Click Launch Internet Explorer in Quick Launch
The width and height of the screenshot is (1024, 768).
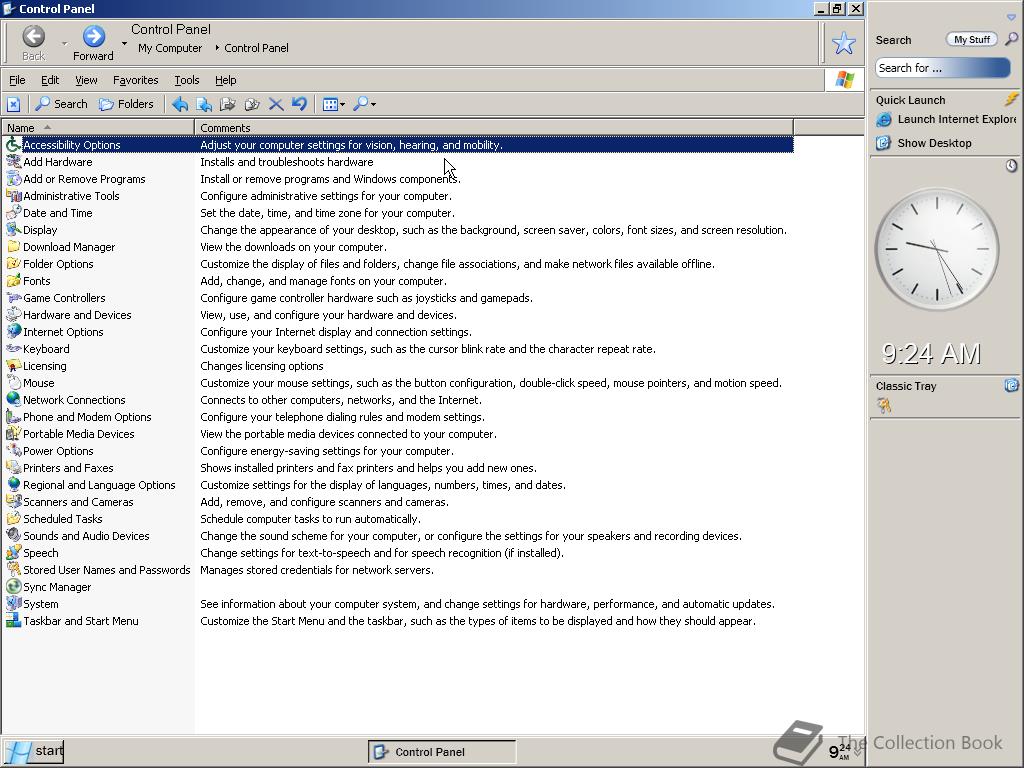point(946,119)
